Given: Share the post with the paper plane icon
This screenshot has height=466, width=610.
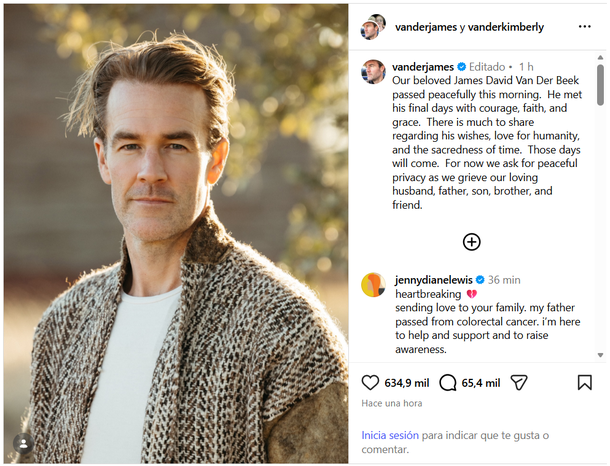Looking at the screenshot, I should pos(519,382).
